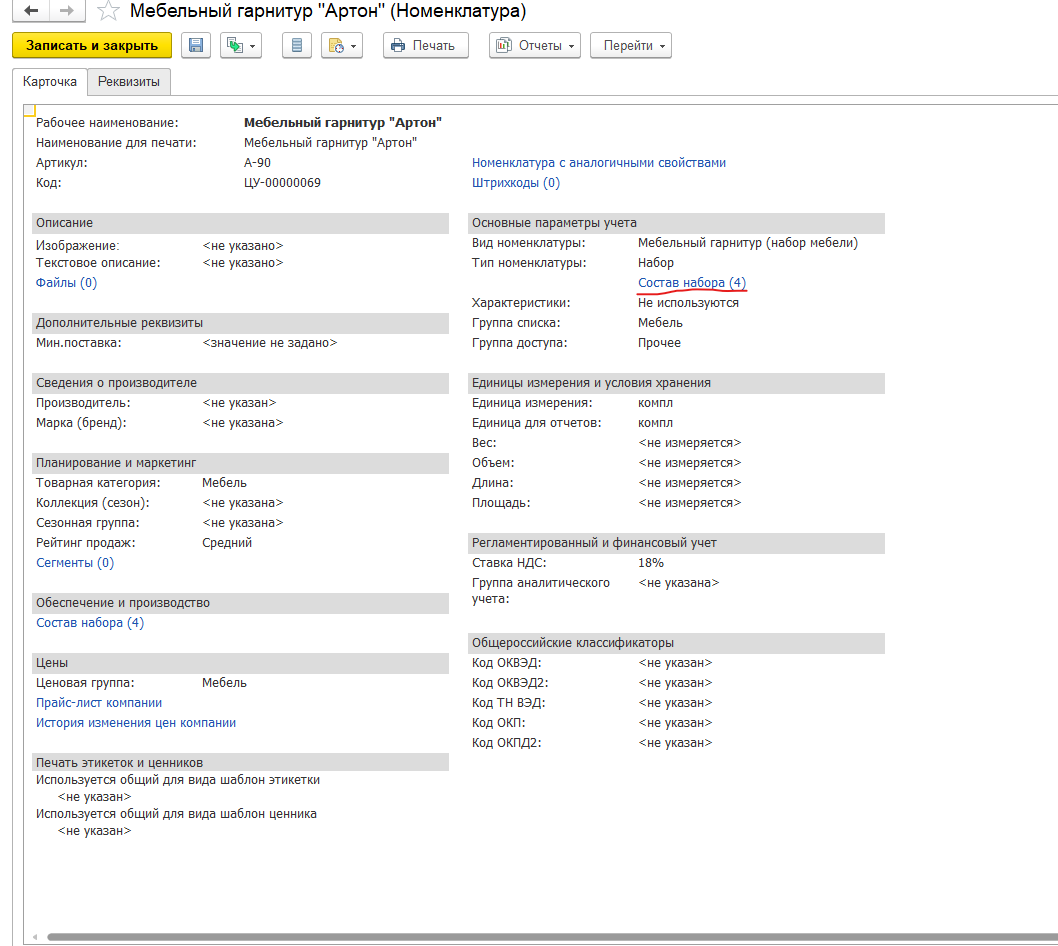This screenshot has height=946, width=1058.
Task: Click the create-based-on icon button
Action: point(240,45)
